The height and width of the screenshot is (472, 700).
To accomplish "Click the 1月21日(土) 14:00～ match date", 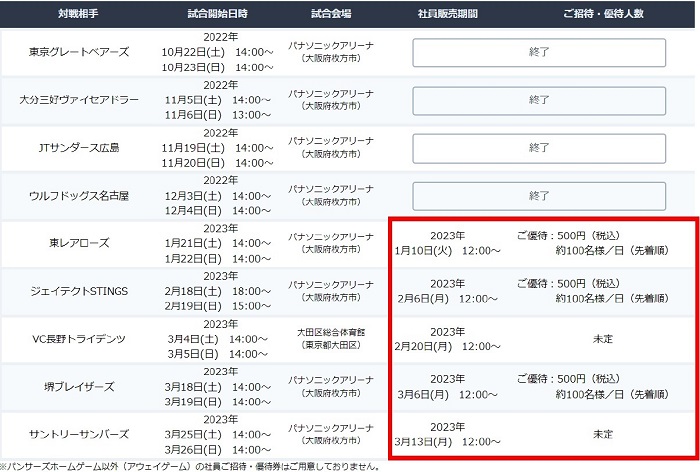I will point(217,243).
